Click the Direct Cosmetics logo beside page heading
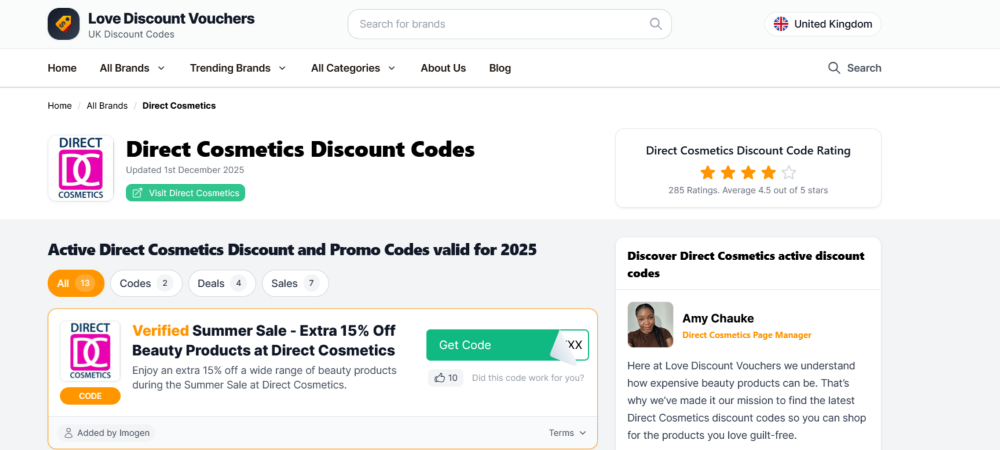Screen dimensions: 1000x450 (x=81, y=168)
